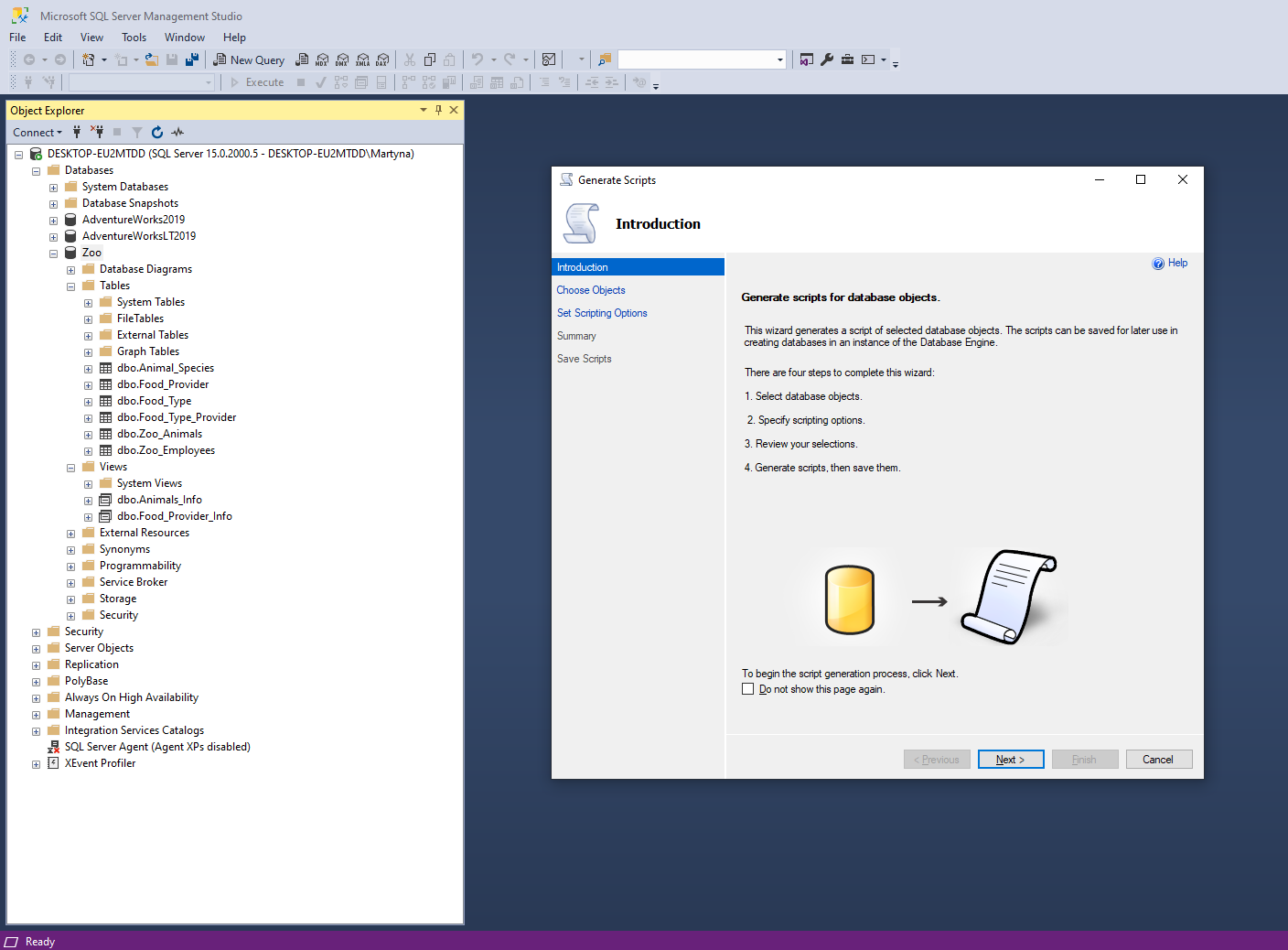1288x950 pixels.
Task: Select the dbo.Food_Provider table
Action: [163, 384]
